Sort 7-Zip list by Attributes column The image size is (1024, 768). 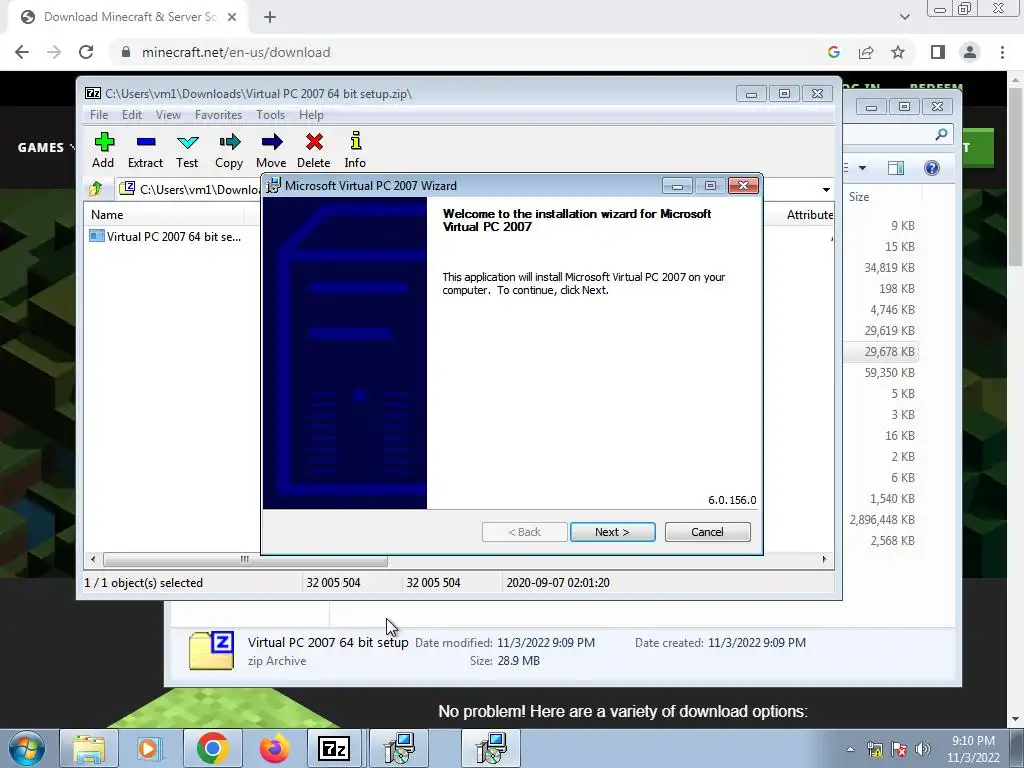[810, 214]
